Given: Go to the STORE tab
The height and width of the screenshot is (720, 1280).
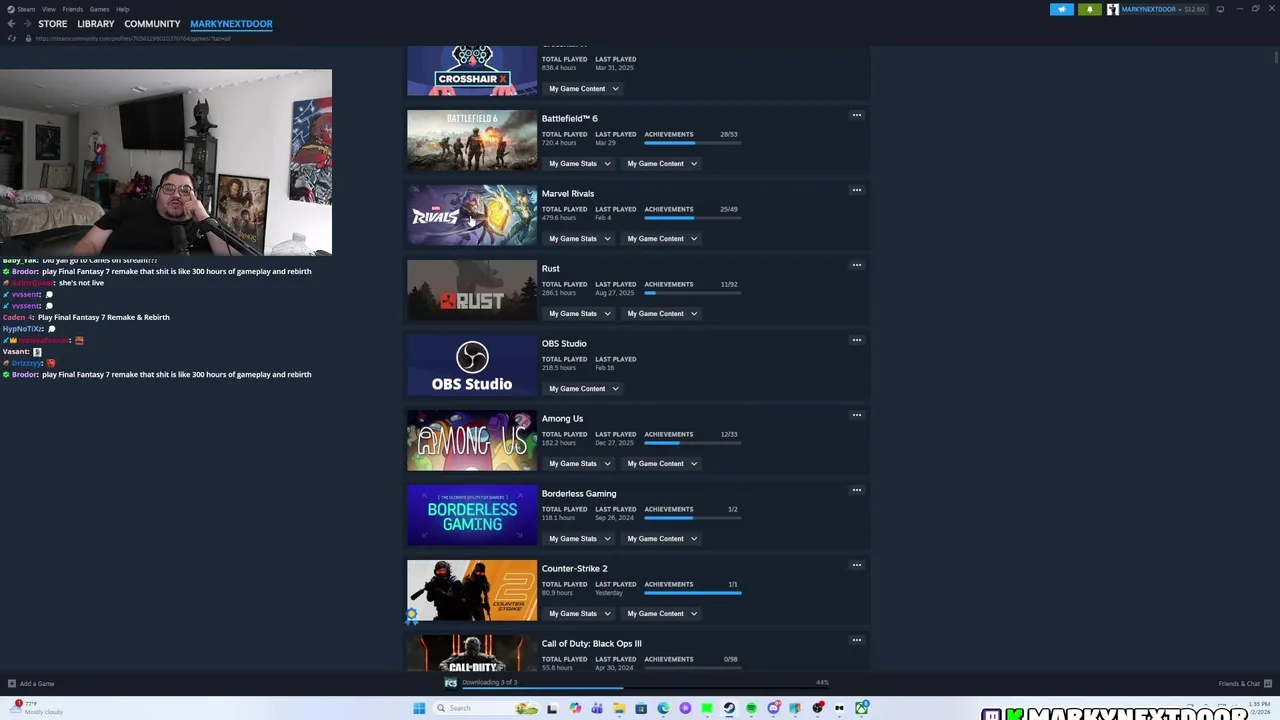Looking at the screenshot, I should [53, 24].
